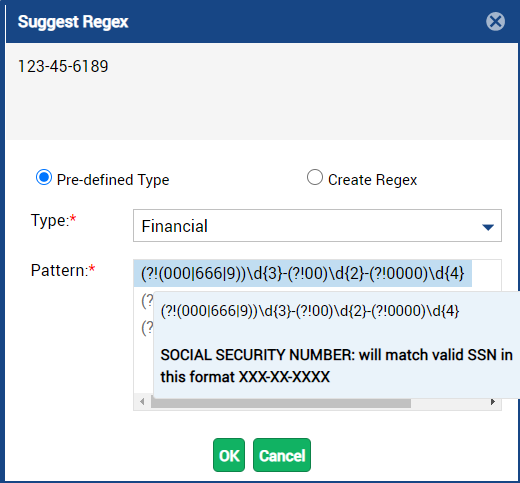This screenshot has width=520, height=483.
Task: Dismiss with the Cancel button
Action: tap(282, 455)
